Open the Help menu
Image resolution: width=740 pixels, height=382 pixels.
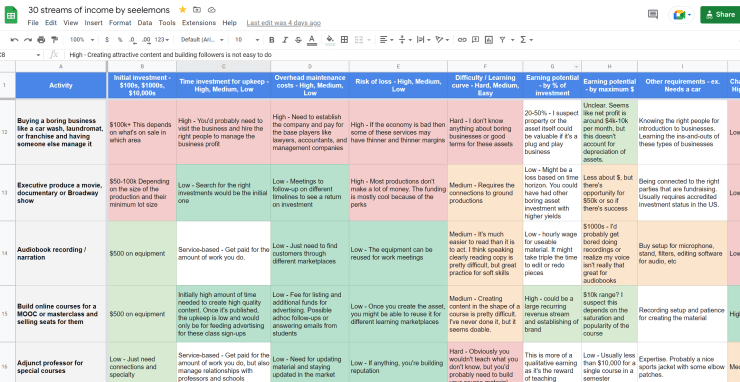coord(229,23)
